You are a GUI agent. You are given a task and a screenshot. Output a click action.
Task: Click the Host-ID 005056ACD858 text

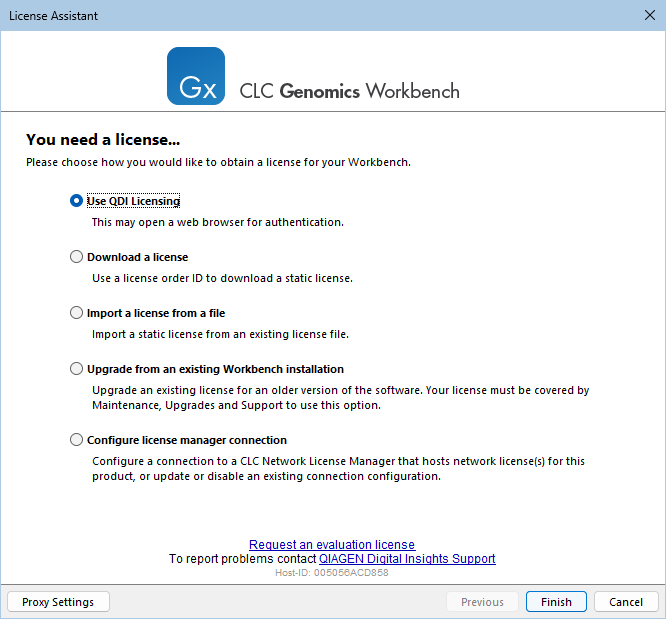332,573
